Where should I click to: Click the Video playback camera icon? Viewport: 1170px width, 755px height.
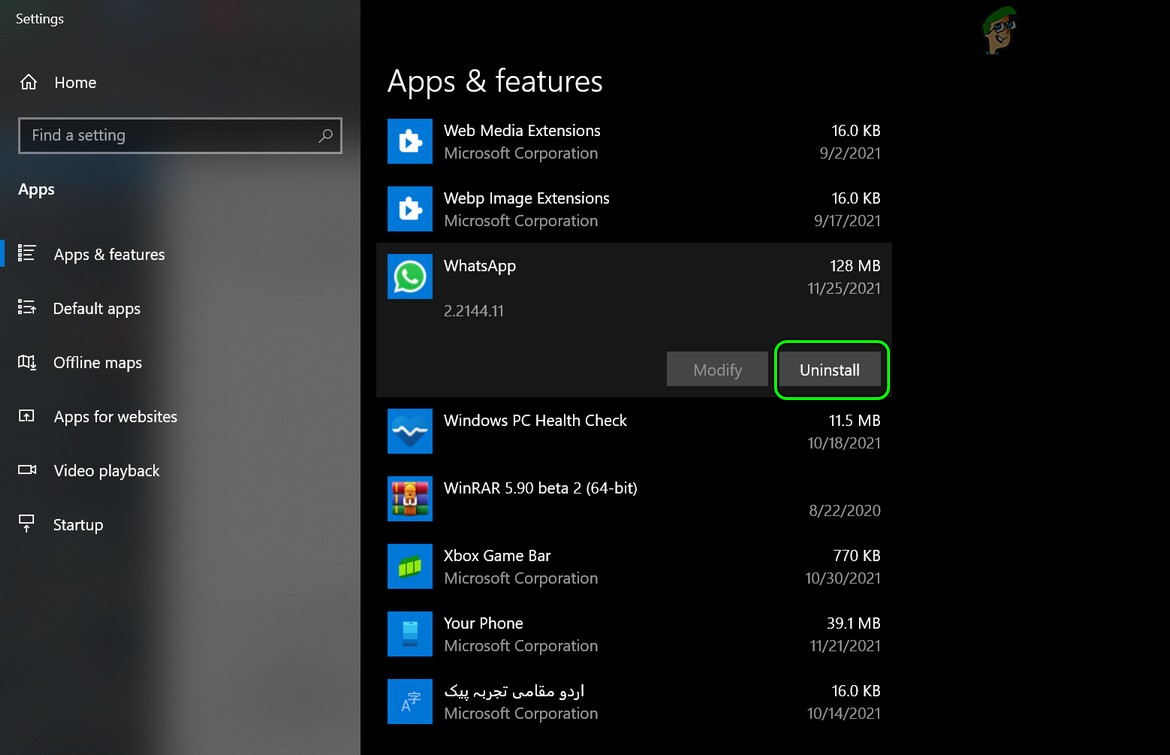29,470
